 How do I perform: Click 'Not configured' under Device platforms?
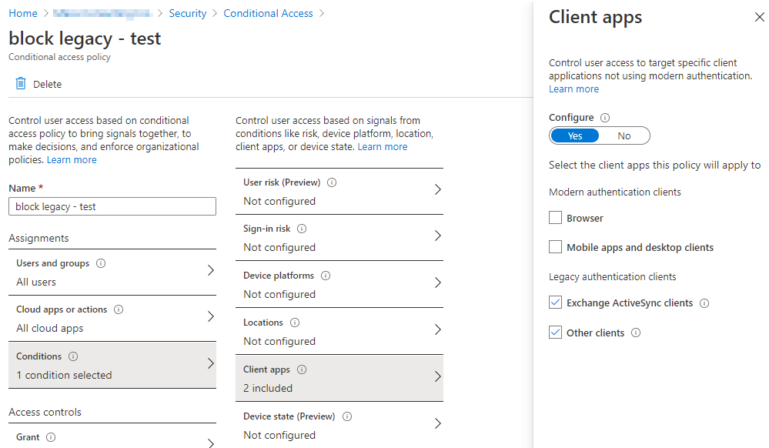(280, 294)
